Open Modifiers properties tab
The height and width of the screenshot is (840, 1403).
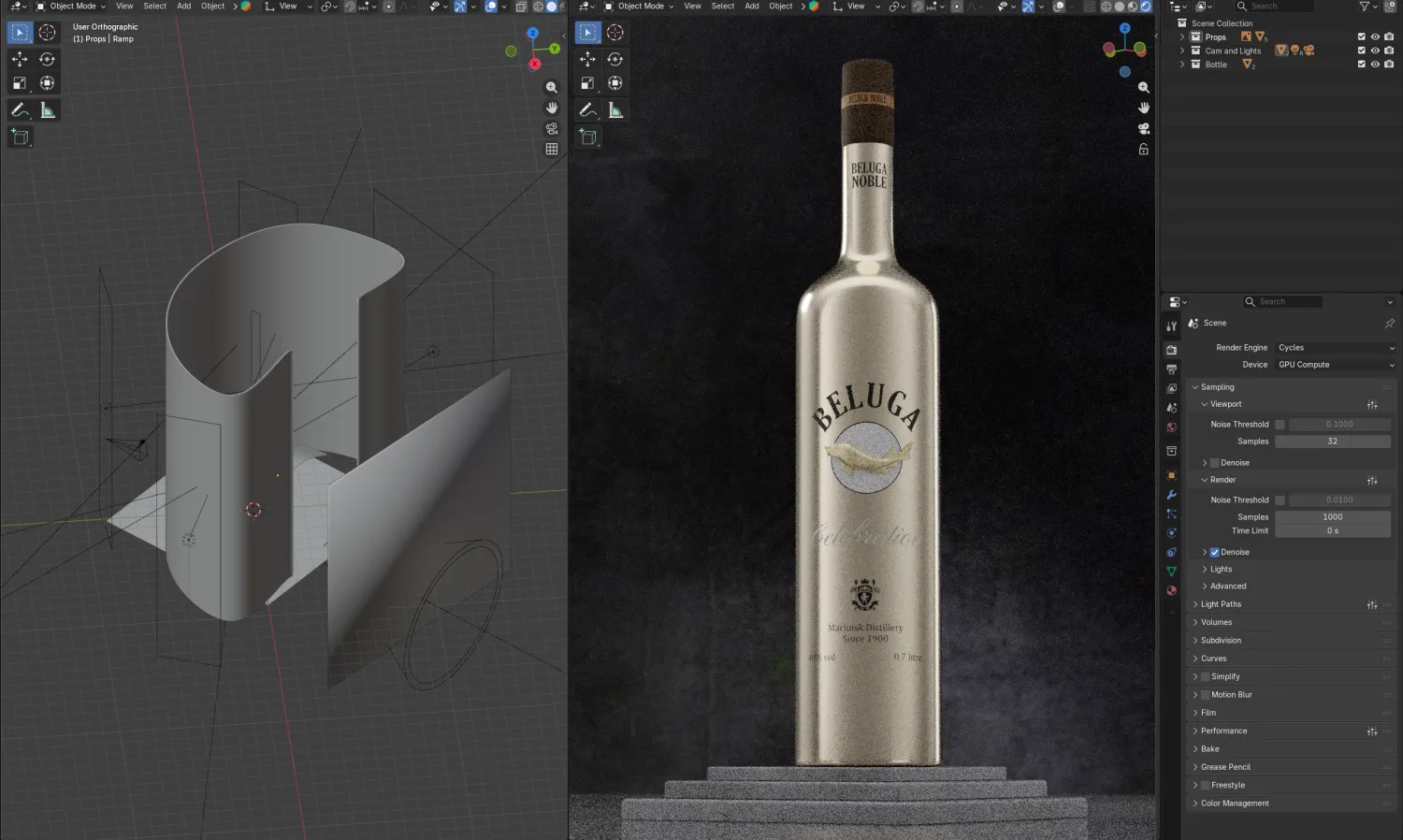pos(1171,495)
